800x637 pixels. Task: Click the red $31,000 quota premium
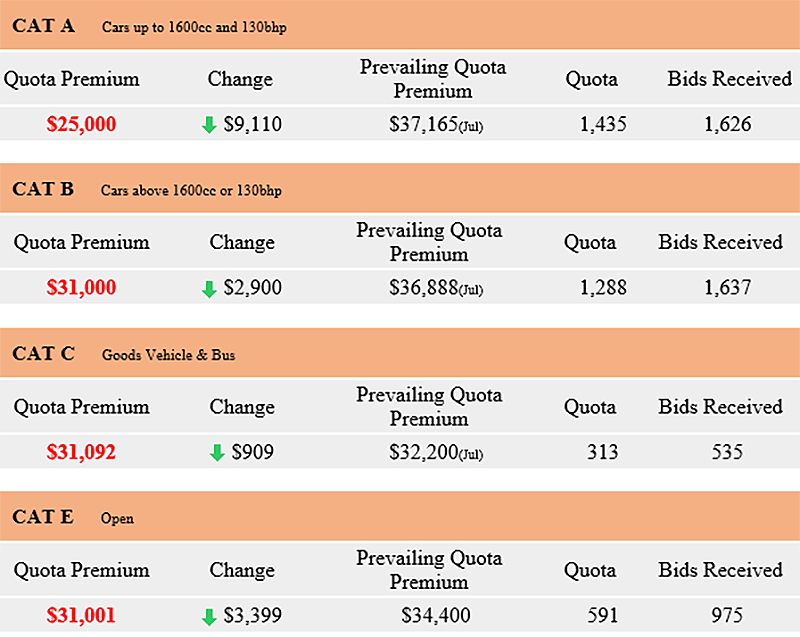click(x=81, y=288)
